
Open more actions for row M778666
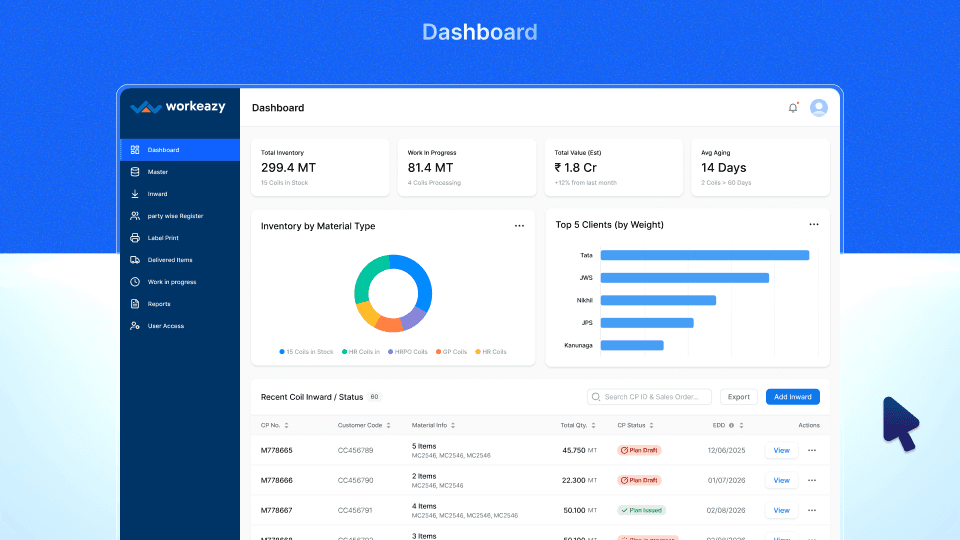(x=812, y=481)
